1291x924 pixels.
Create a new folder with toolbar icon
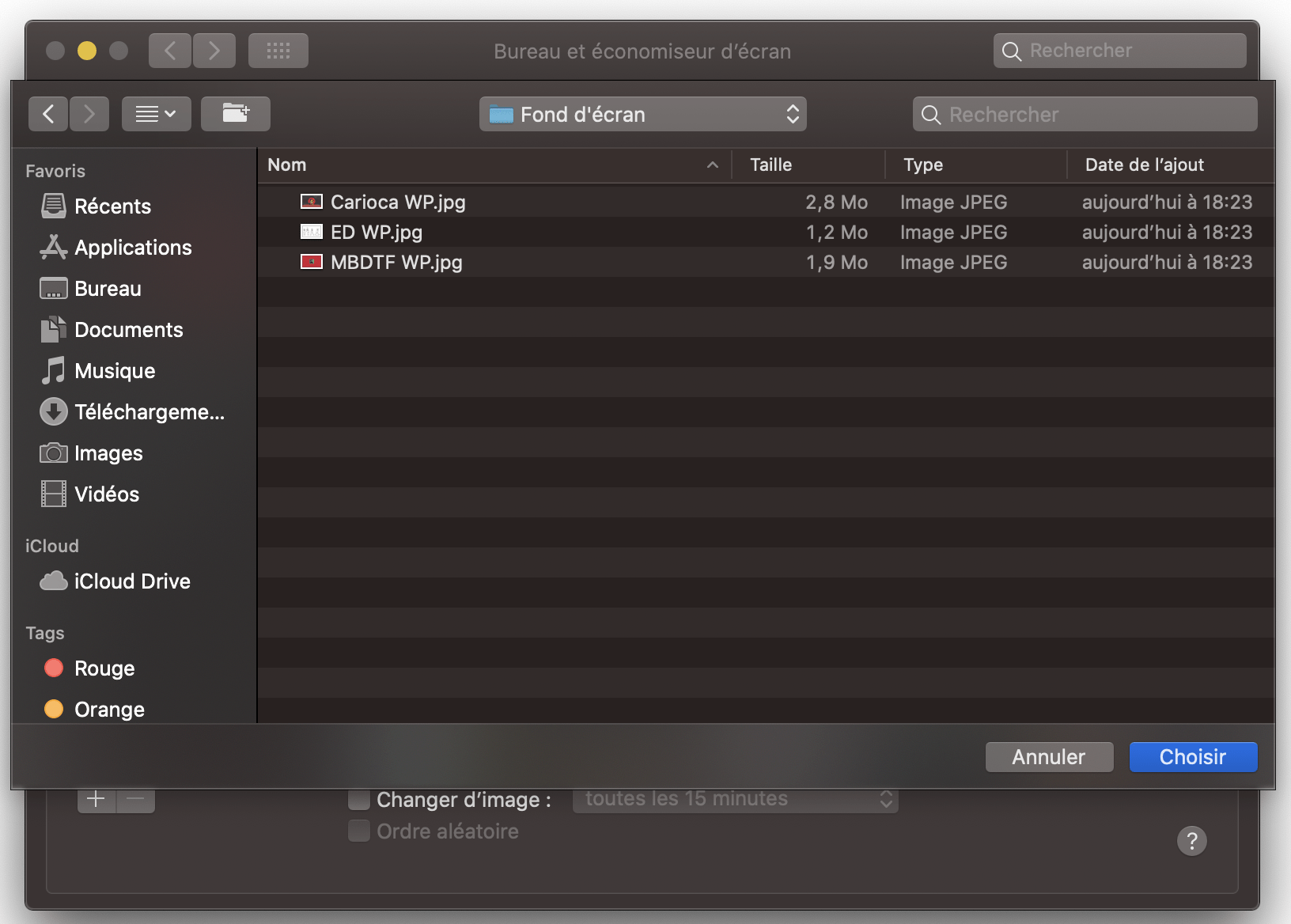click(x=235, y=114)
